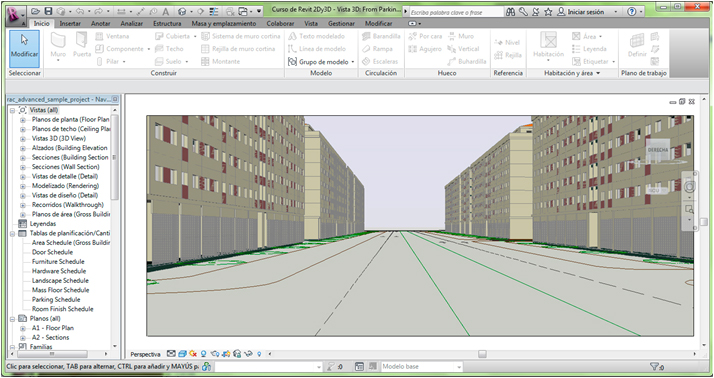Open Iniciar sesión dropdown arrow
This screenshot has height=378, width=714.
[616, 12]
